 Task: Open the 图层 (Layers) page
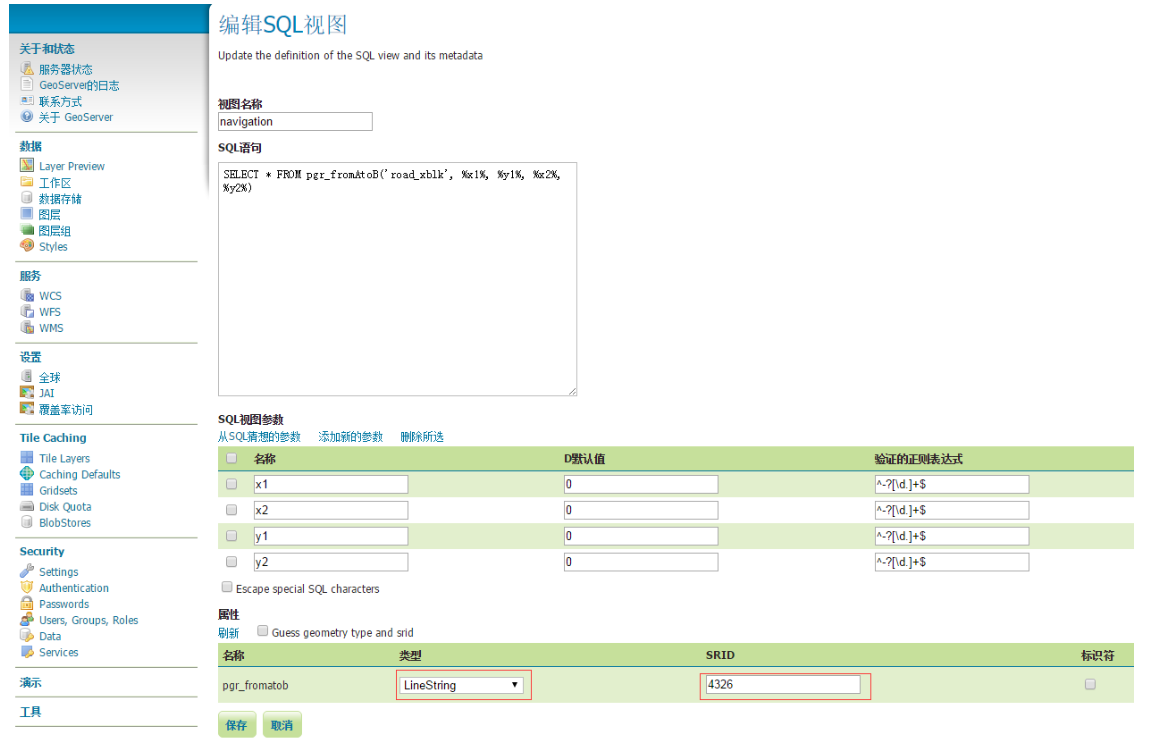click(x=50, y=214)
